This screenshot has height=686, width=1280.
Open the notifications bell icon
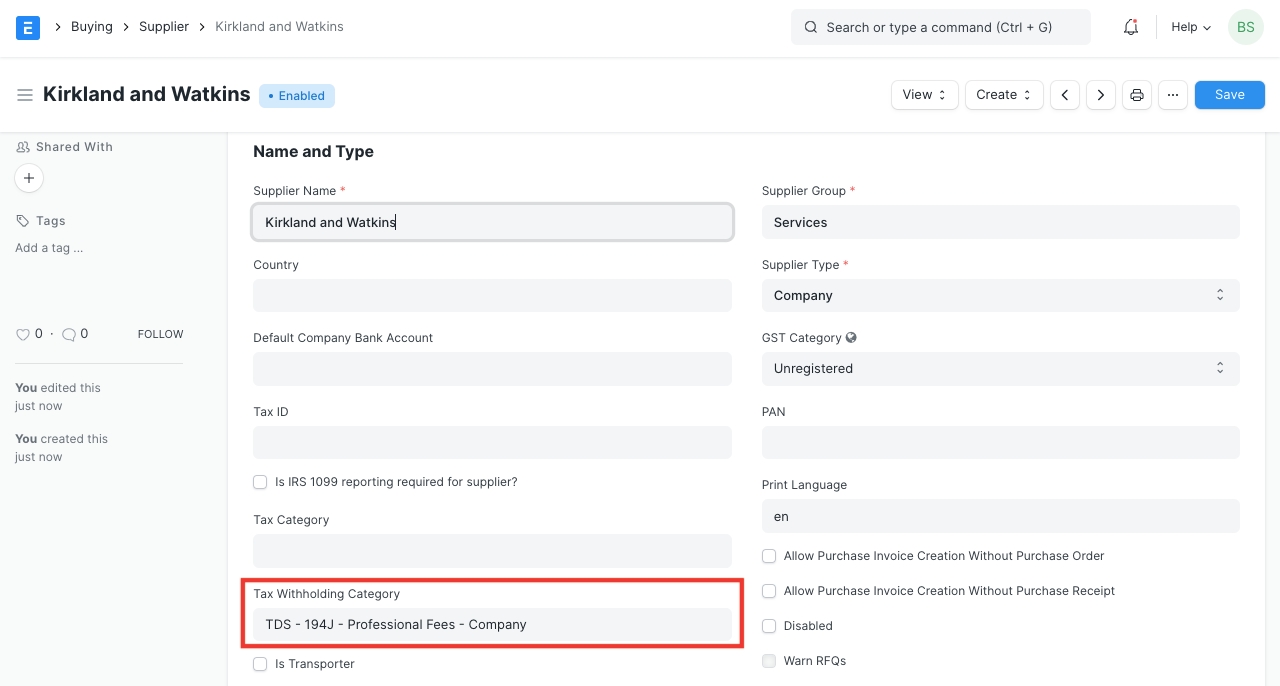pos(1131,27)
